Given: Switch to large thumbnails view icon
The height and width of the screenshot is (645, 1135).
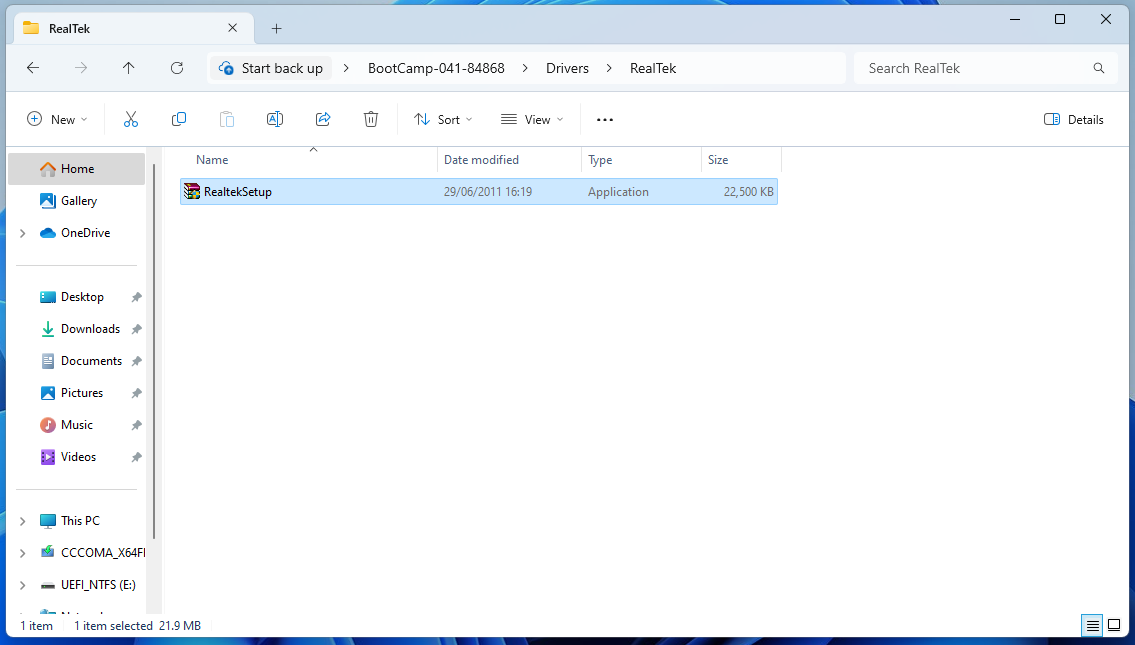Looking at the screenshot, I should [x=1114, y=625].
